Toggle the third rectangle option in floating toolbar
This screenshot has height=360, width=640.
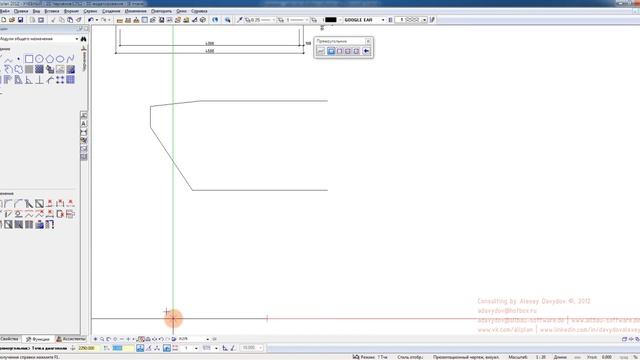[x=340, y=51]
